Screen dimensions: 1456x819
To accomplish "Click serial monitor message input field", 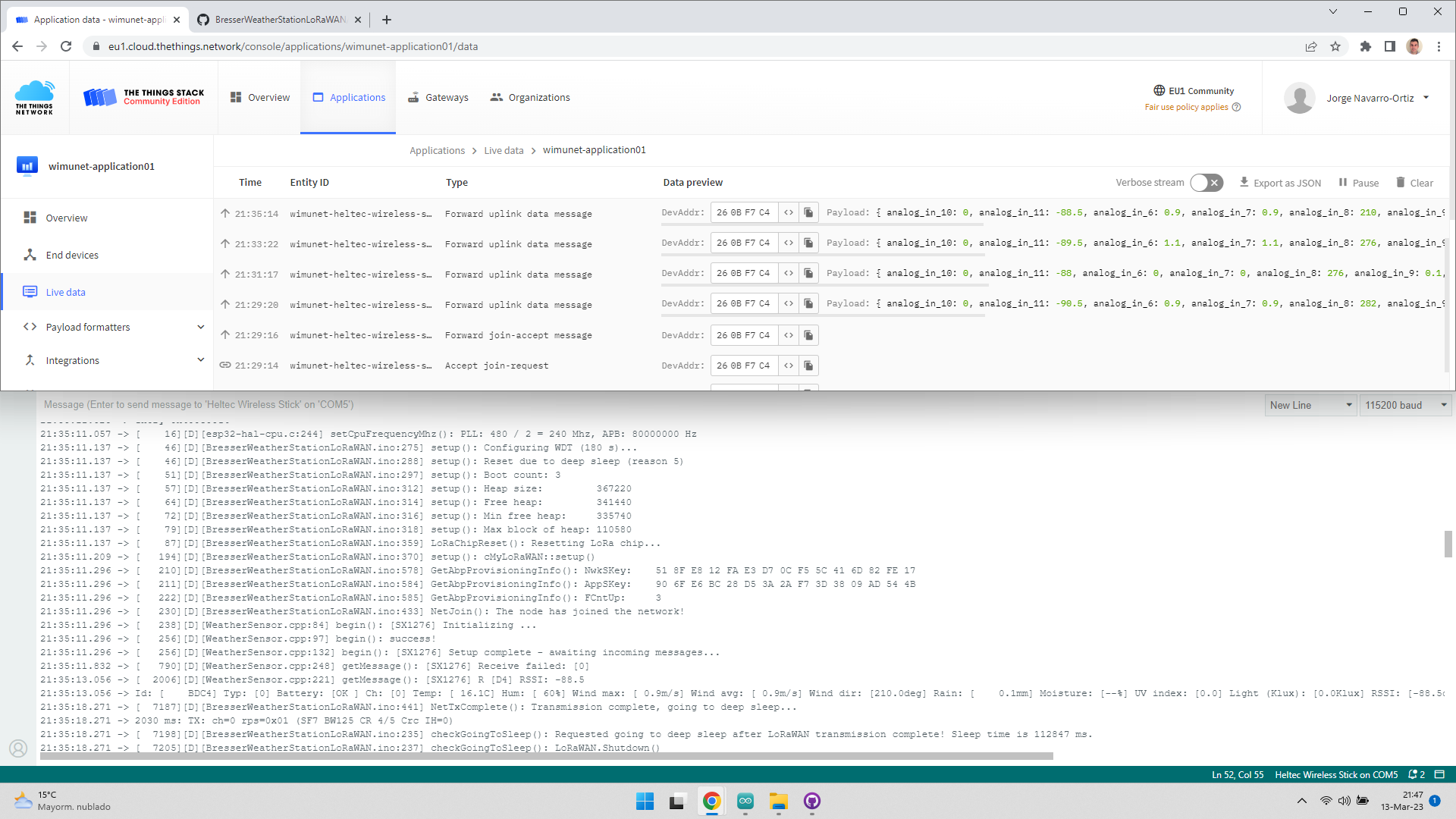I will 648,405.
